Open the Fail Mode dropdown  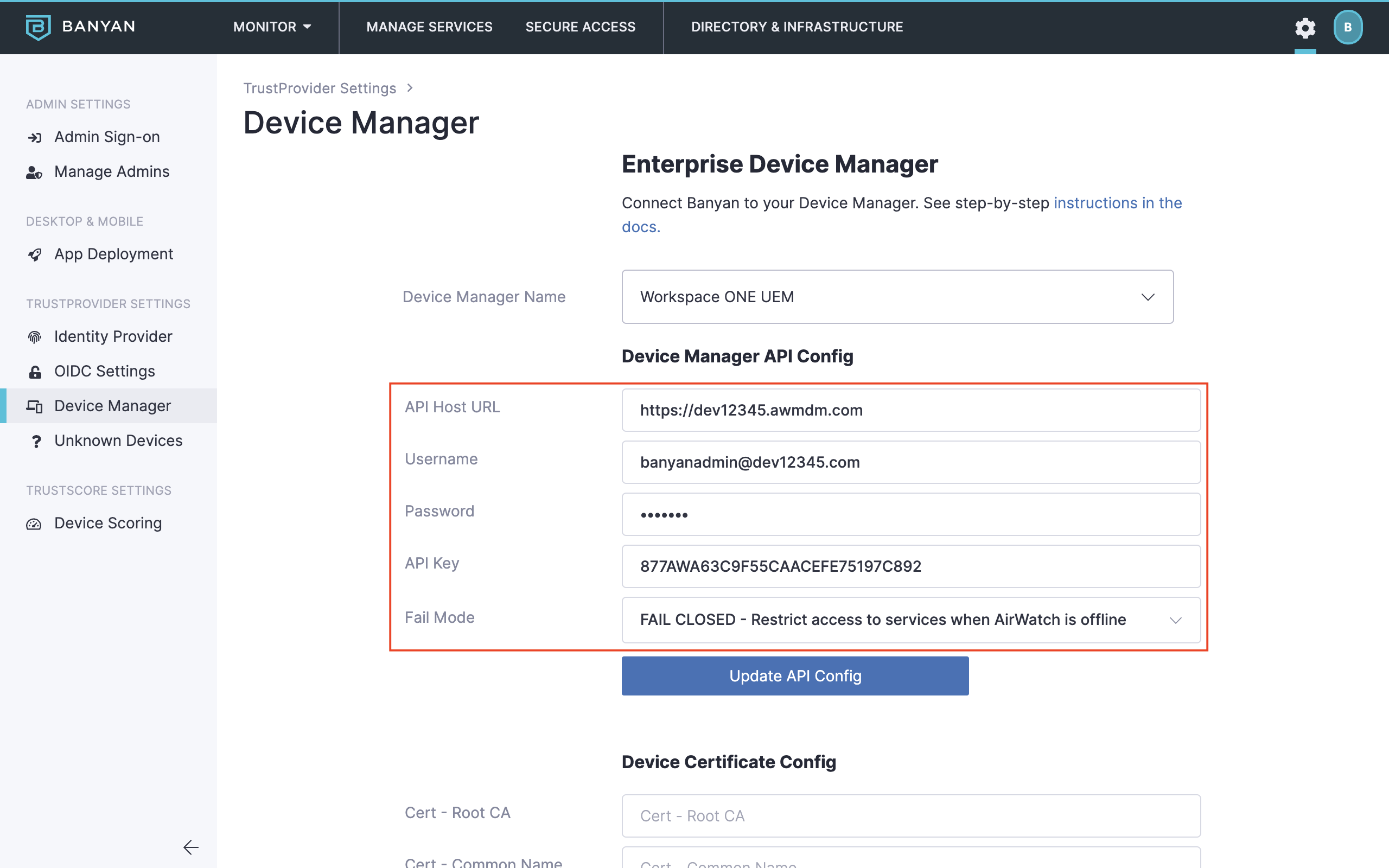(x=910, y=620)
